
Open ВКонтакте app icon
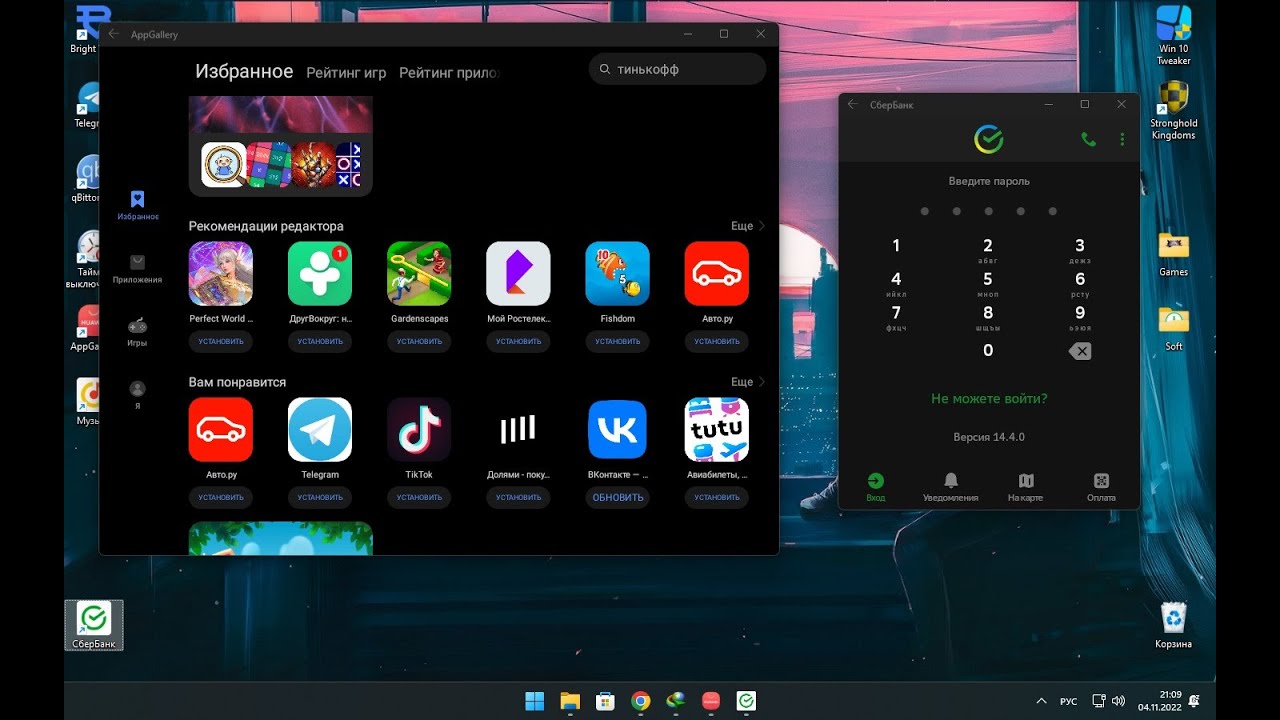point(617,429)
